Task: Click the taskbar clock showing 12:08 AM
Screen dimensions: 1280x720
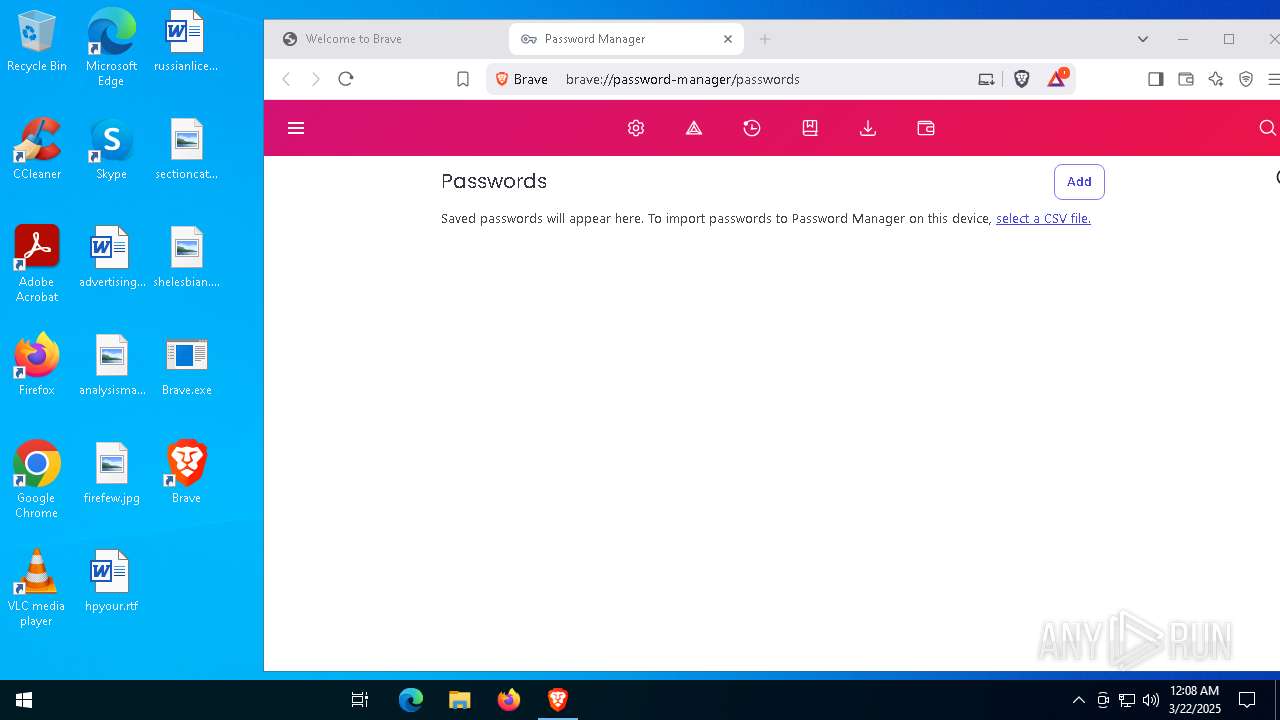Action: [x=1195, y=700]
